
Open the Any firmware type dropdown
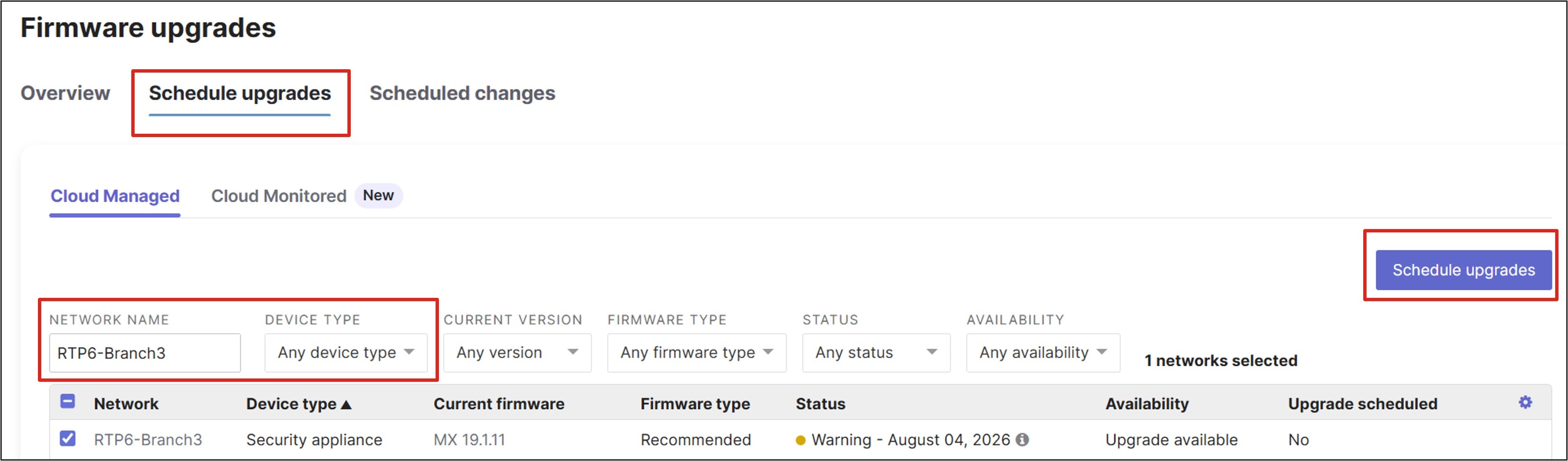coord(696,352)
